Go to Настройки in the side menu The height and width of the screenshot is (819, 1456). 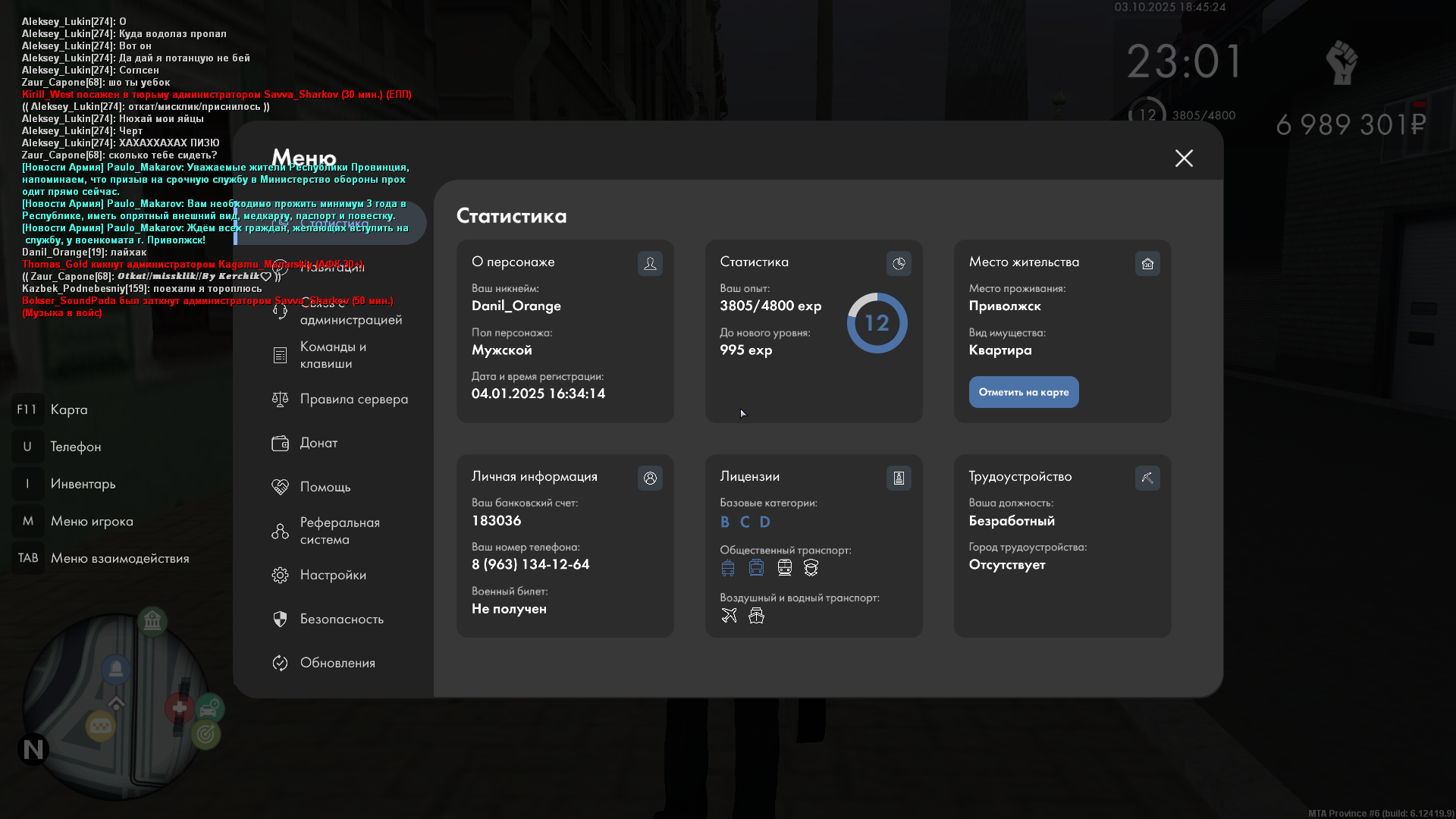pyautogui.click(x=333, y=575)
